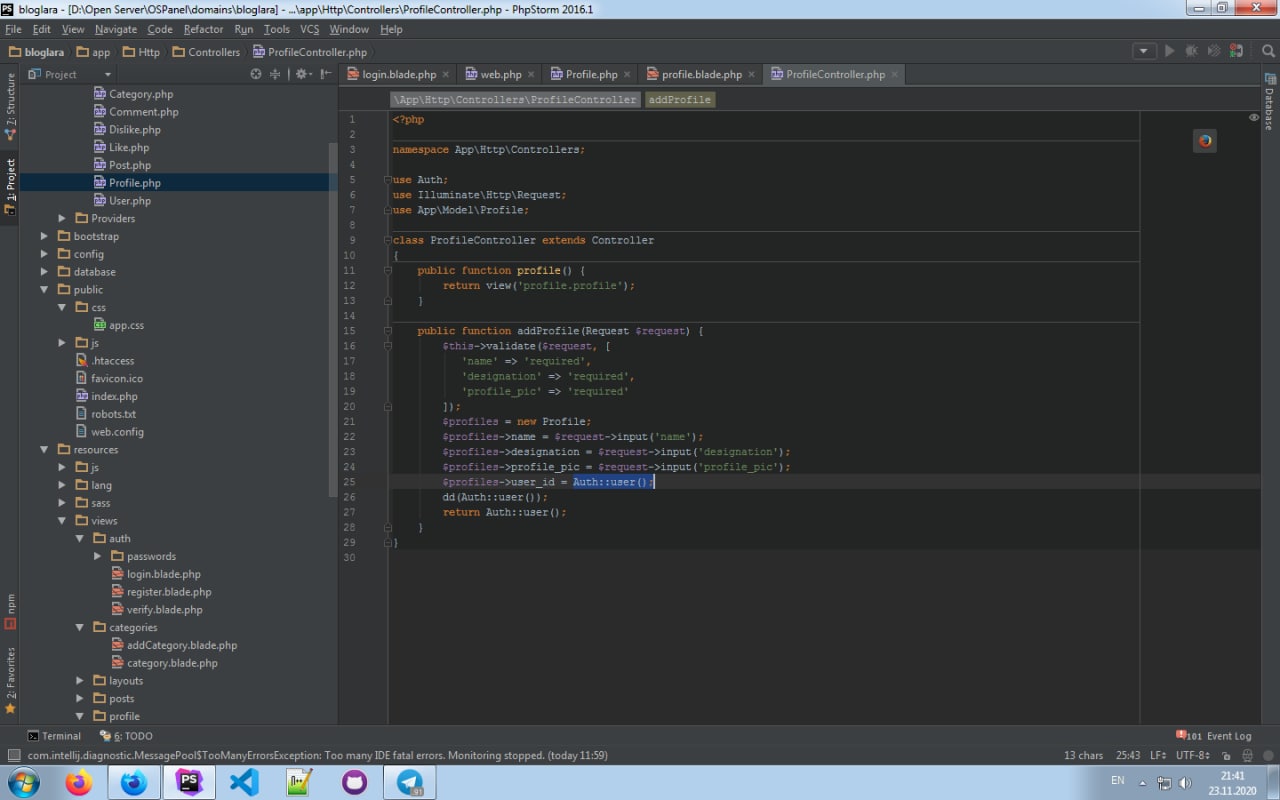Viewport: 1280px width, 800px height.
Task: Open the Terminal tool window button
Action: click(54, 736)
